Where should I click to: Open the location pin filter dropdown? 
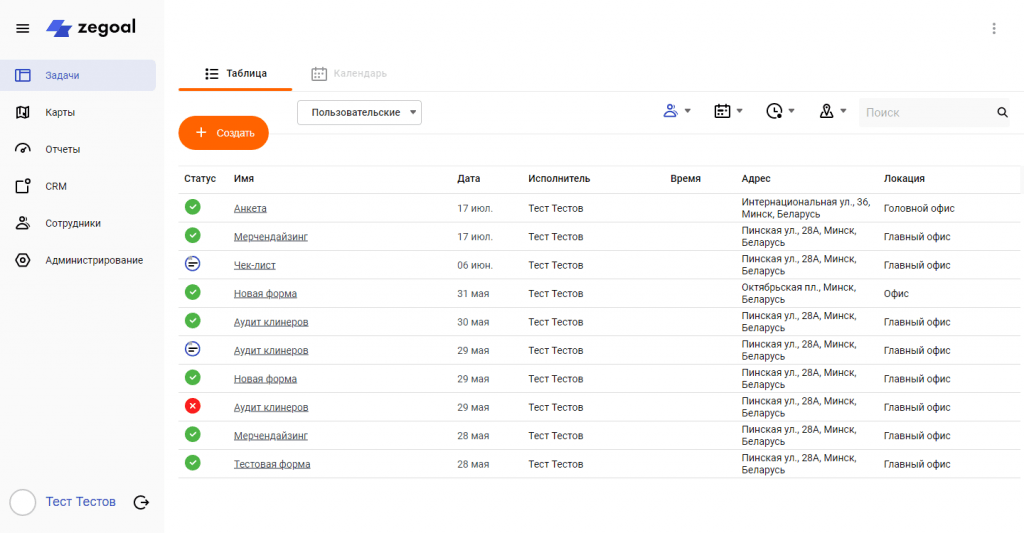833,111
